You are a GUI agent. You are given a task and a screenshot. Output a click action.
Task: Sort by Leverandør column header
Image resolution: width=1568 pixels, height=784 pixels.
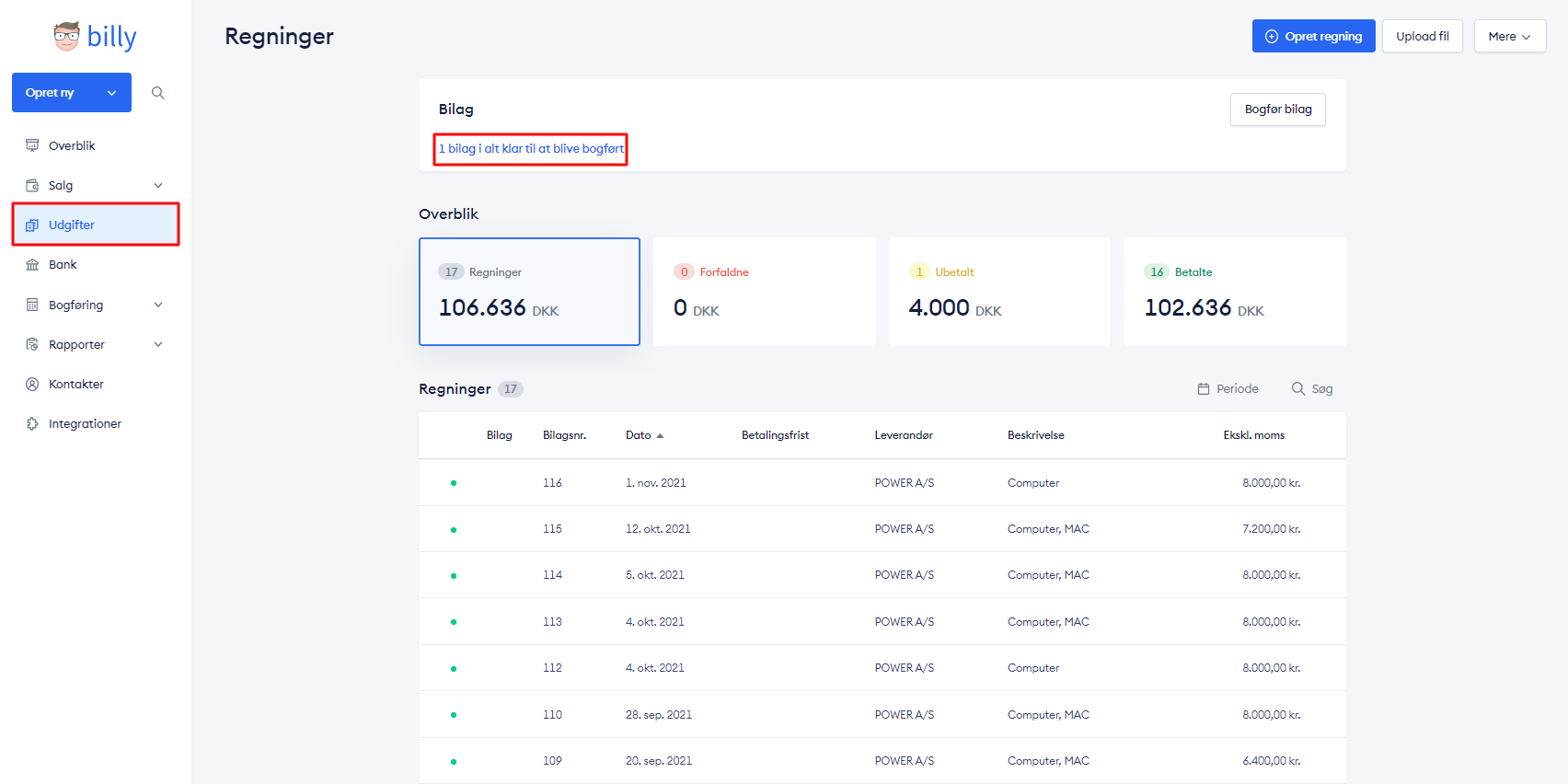point(904,435)
